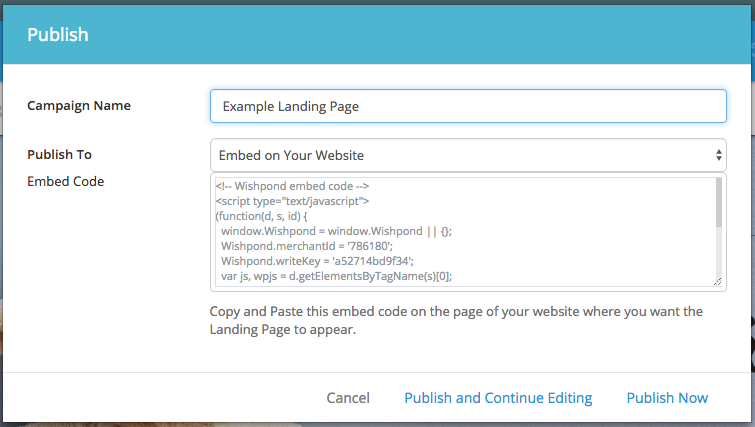Screen dimensions: 755x427
Task: Click the embed code resize handle
Action: [717, 282]
